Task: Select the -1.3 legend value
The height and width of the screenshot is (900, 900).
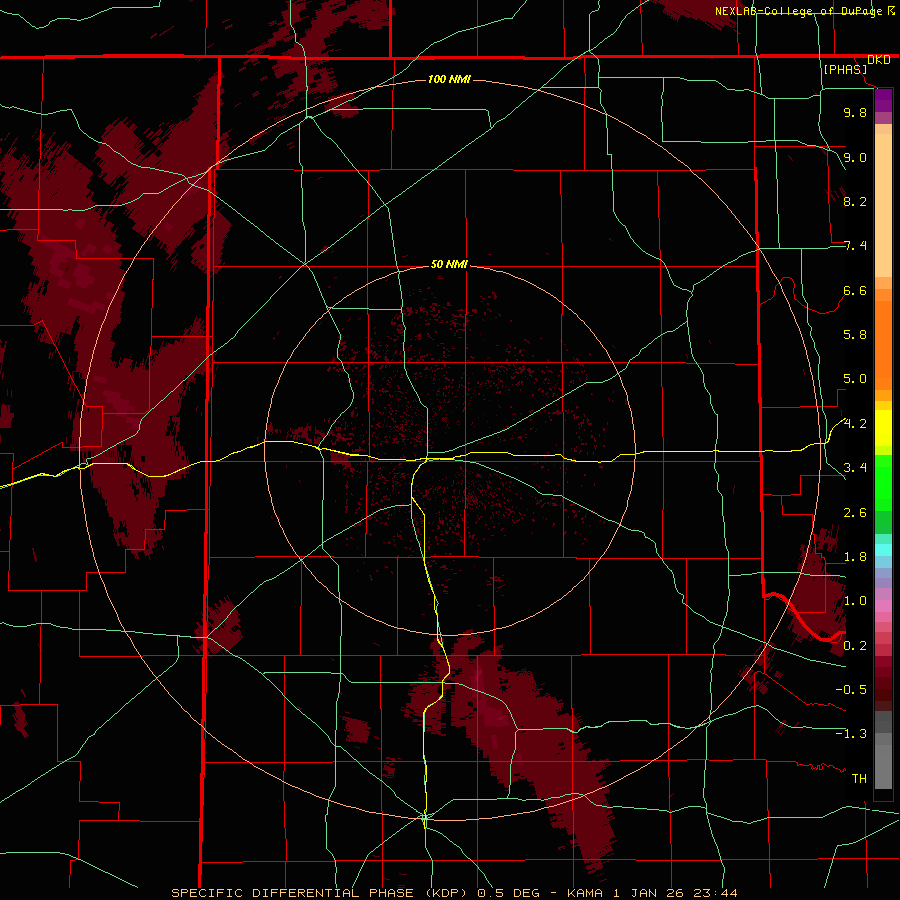Action: (851, 734)
